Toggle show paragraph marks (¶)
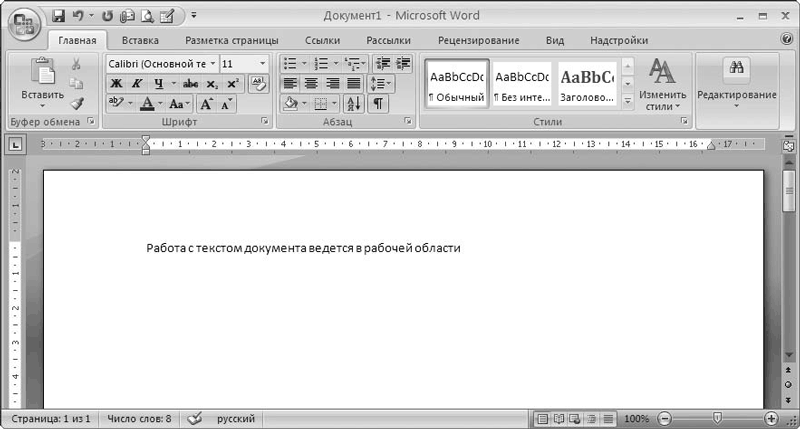The height and width of the screenshot is (429, 800). [x=378, y=104]
